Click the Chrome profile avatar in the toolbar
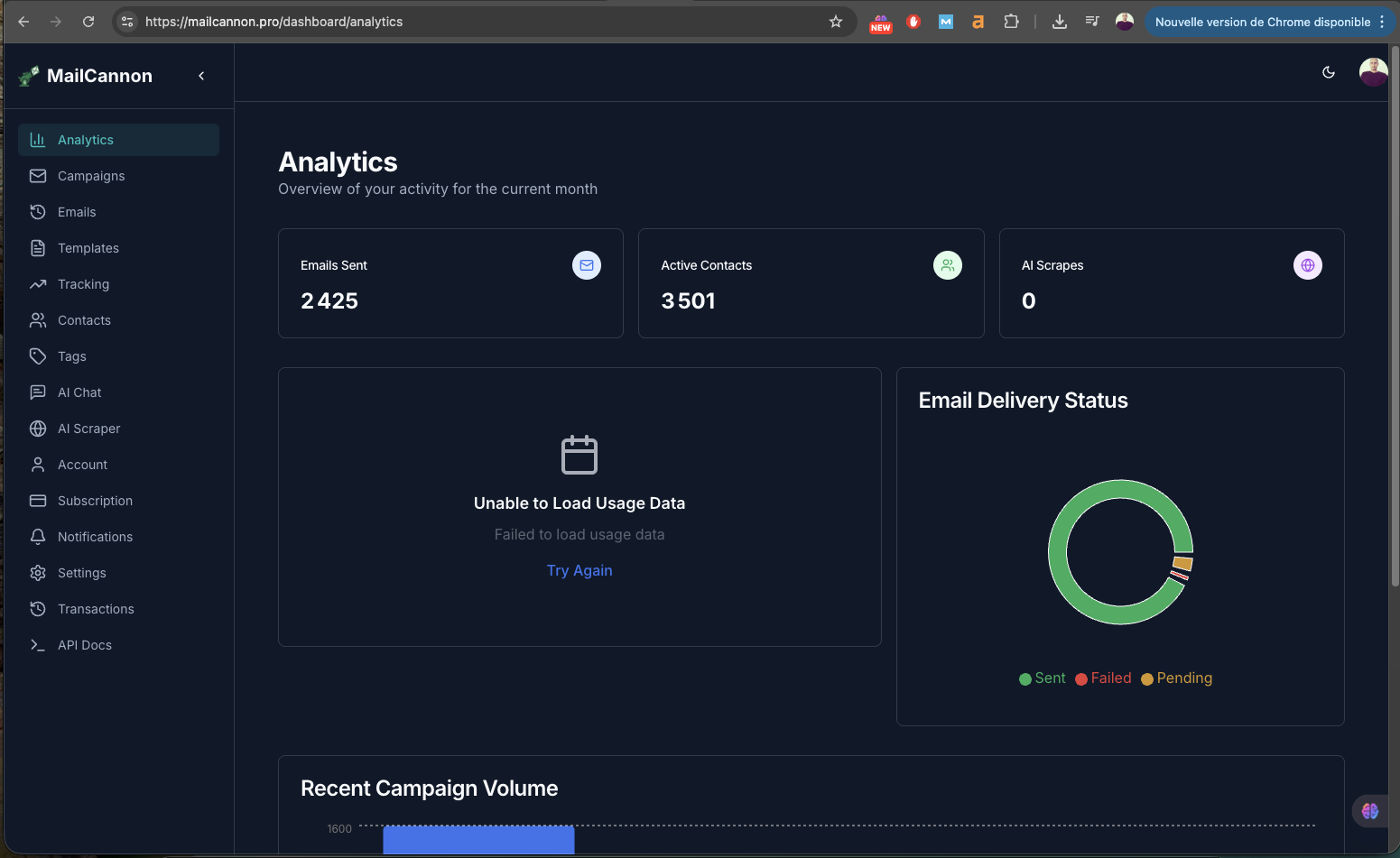1400x858 pixels. click(1125, 22)
